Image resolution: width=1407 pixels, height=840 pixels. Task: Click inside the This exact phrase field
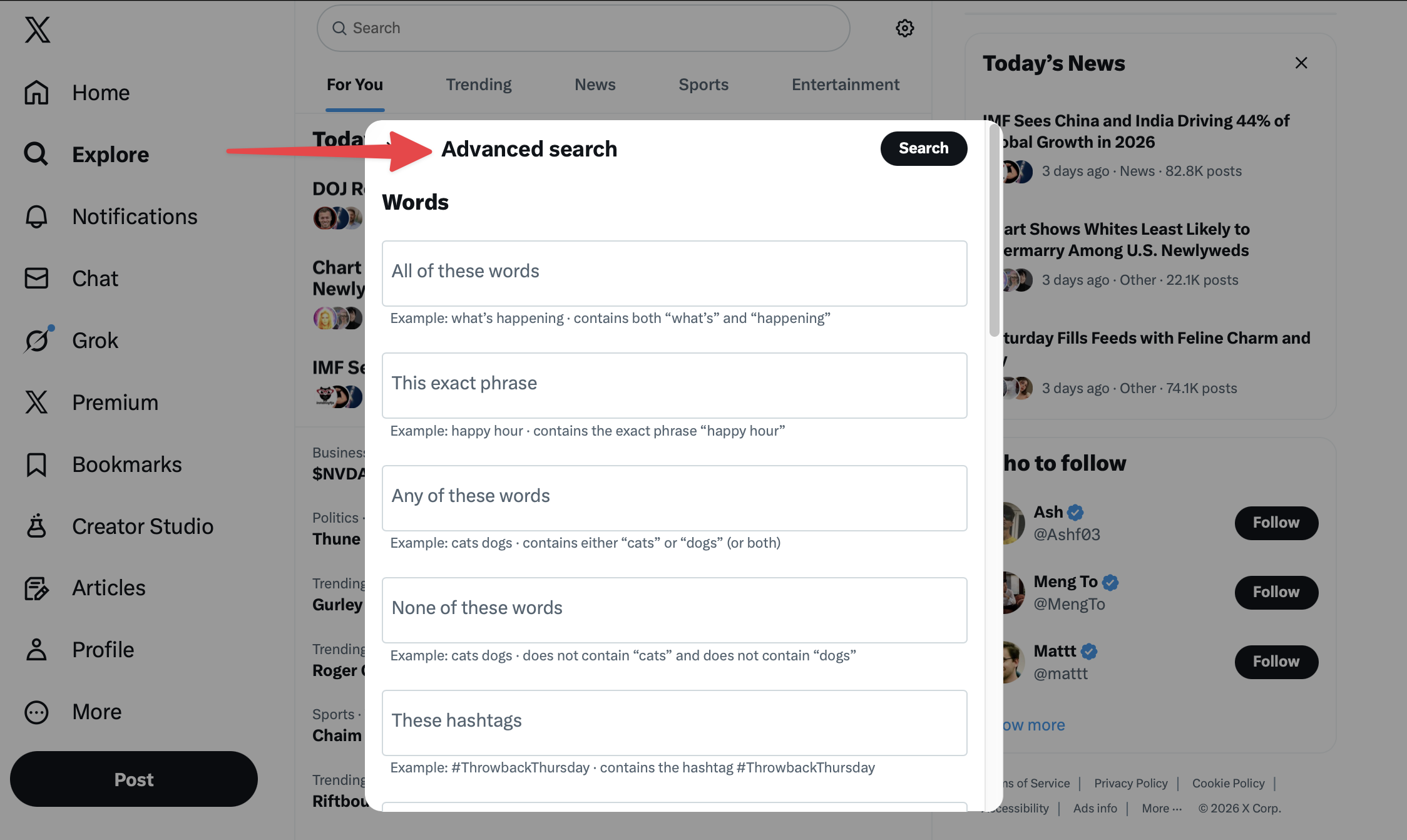[674, 385]
